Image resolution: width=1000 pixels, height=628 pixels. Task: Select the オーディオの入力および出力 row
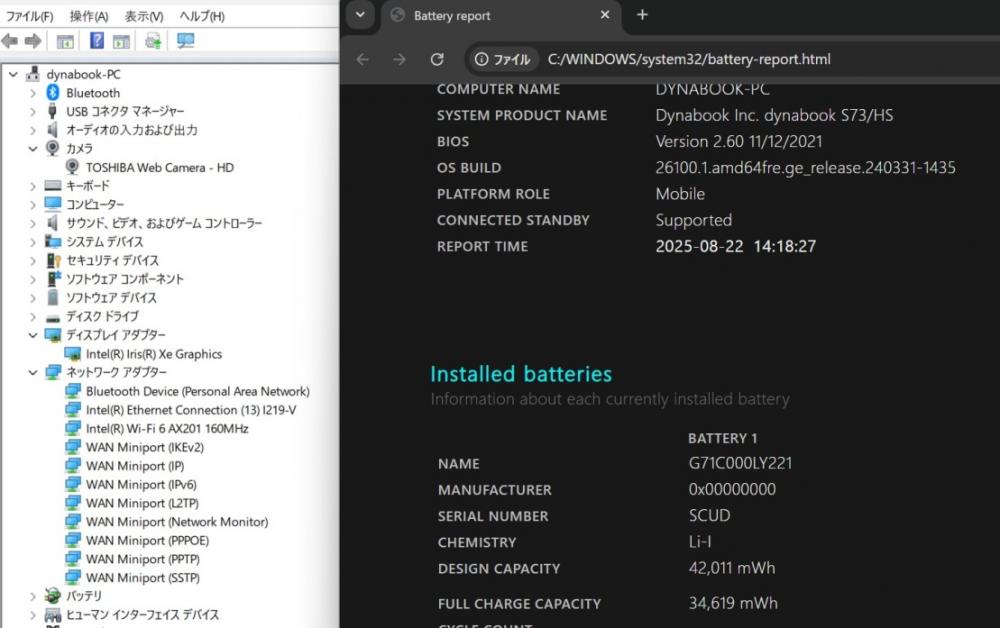point(131,130)
